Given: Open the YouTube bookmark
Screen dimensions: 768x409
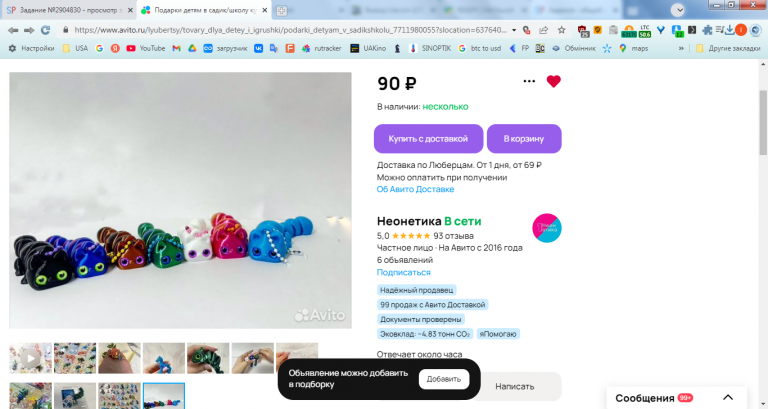Looking at the screenshot, I should tap(145, 48).
